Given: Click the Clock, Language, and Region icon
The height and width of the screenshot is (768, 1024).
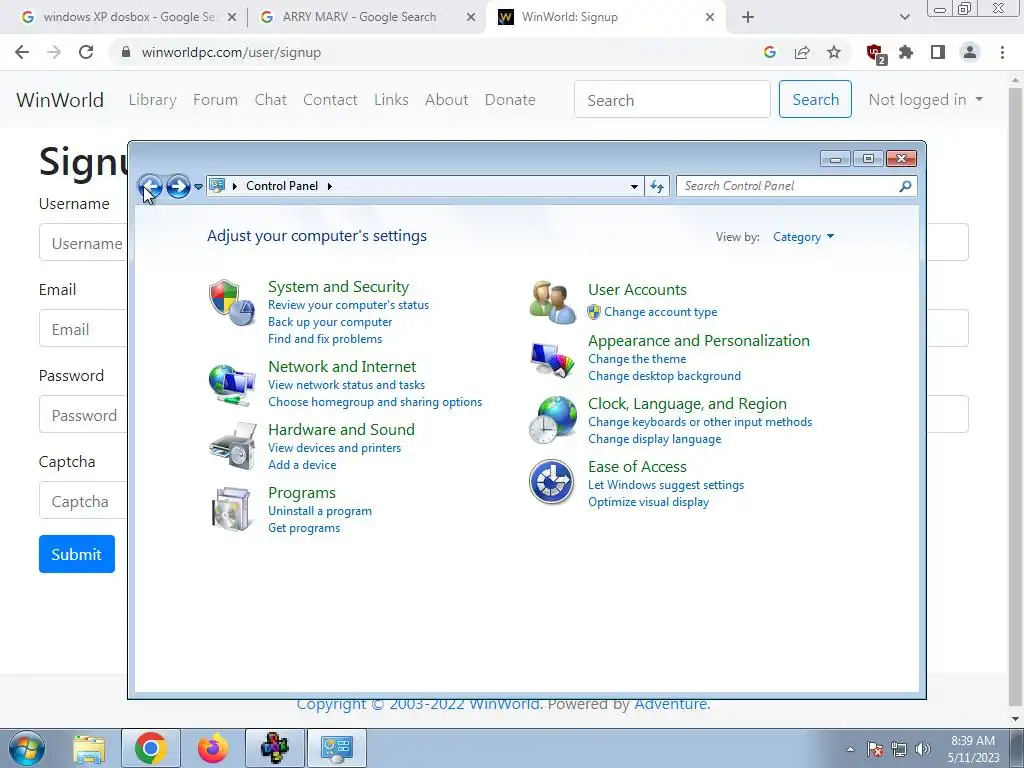Looking at the screenshot, I should click(552, 421).
